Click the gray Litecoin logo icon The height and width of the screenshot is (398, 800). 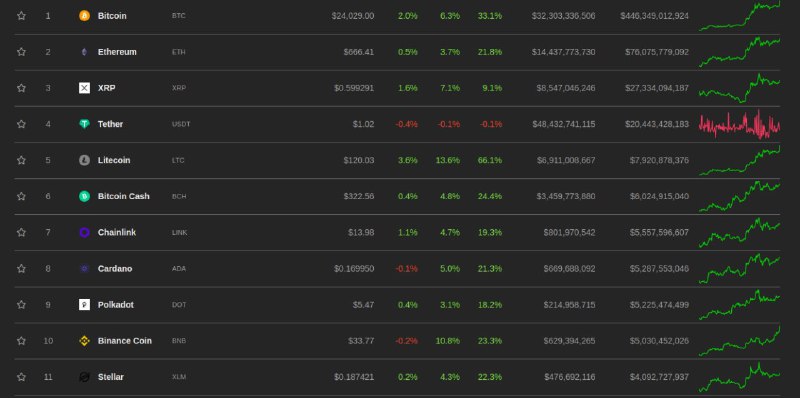click(x=84, y=160)
